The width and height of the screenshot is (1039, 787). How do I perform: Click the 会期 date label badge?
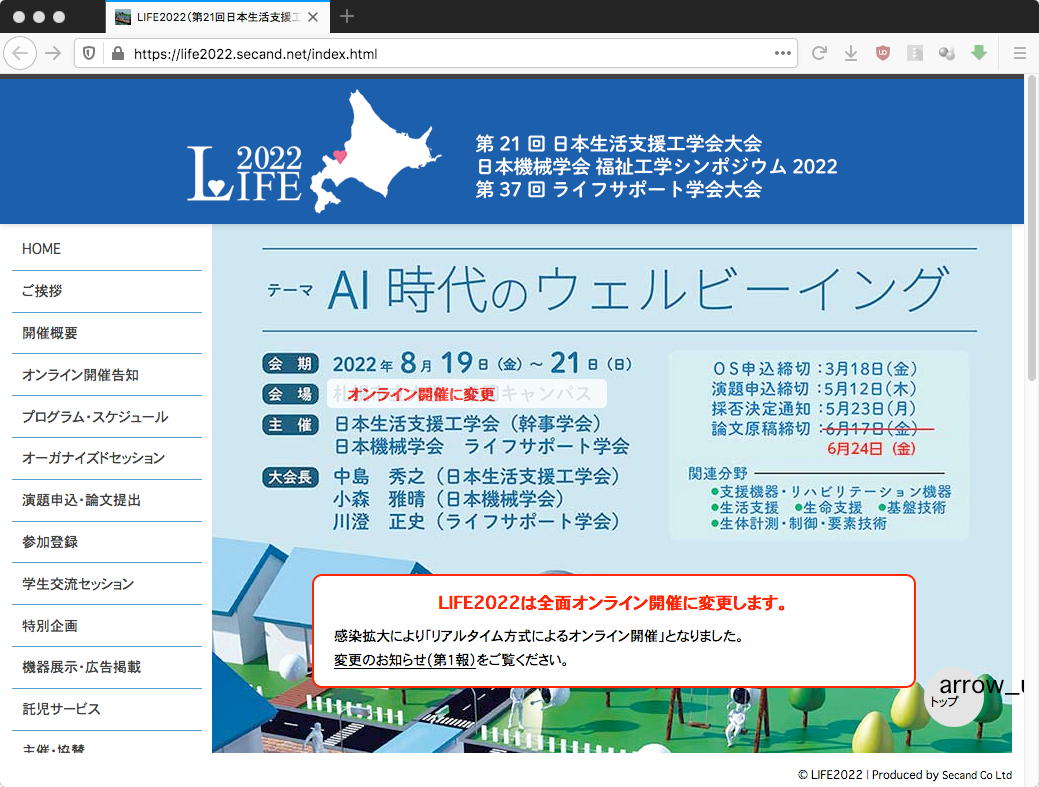[290, 364]
